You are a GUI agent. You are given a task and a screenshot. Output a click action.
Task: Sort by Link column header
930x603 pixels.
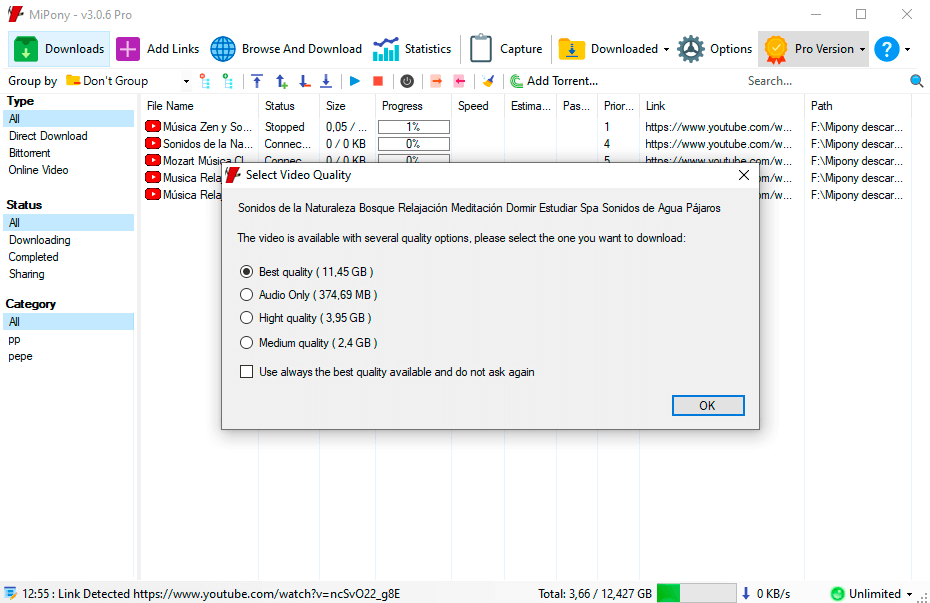722,106
